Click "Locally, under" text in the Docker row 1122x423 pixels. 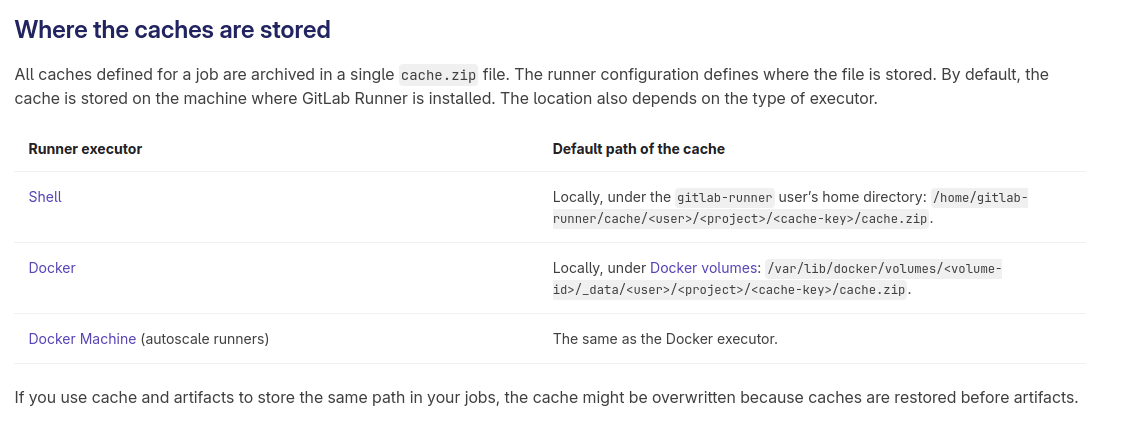point(599,268)
